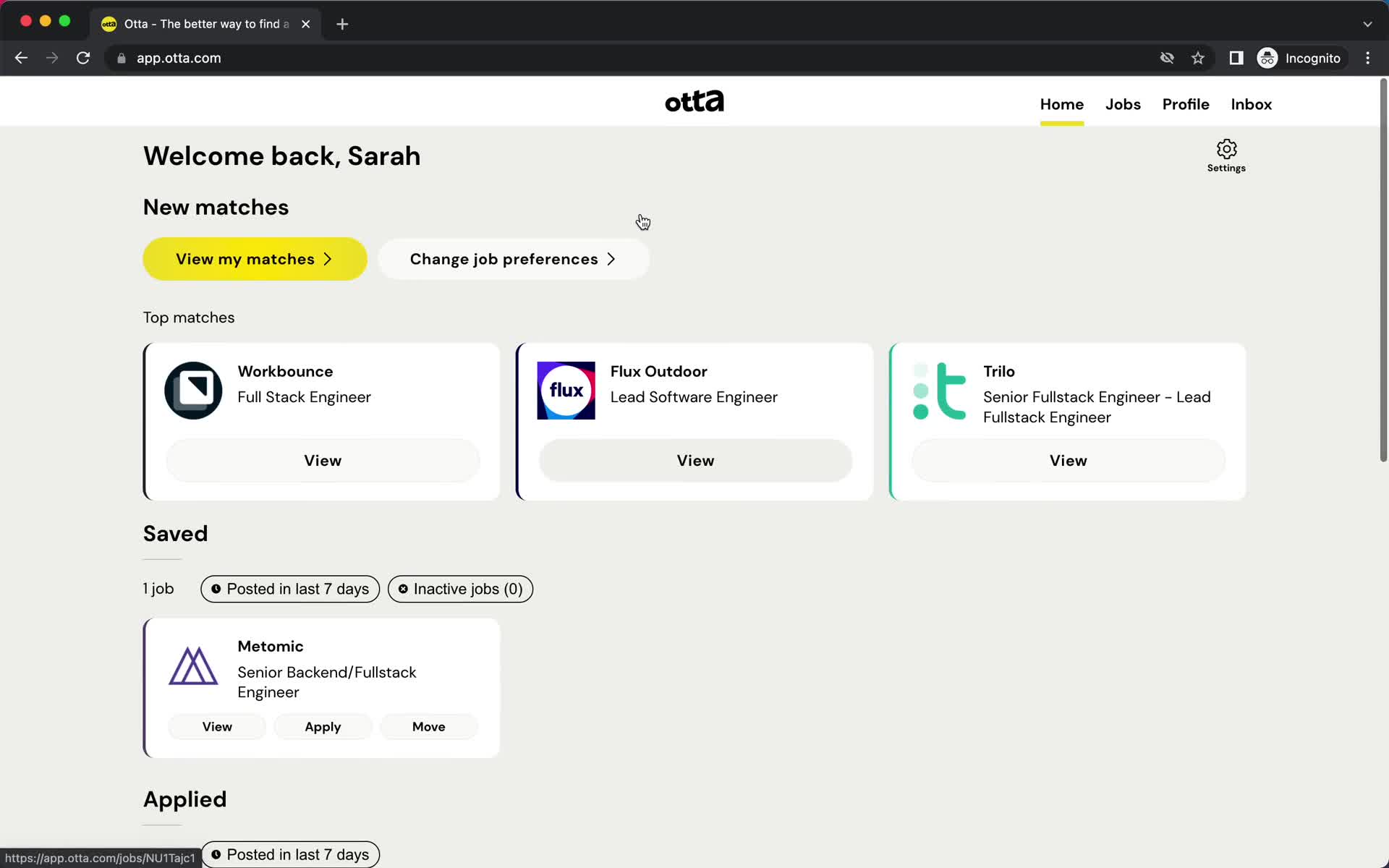Click the Trilo company logo
This screenshot has width=1389, height=868.
[939, 391]
